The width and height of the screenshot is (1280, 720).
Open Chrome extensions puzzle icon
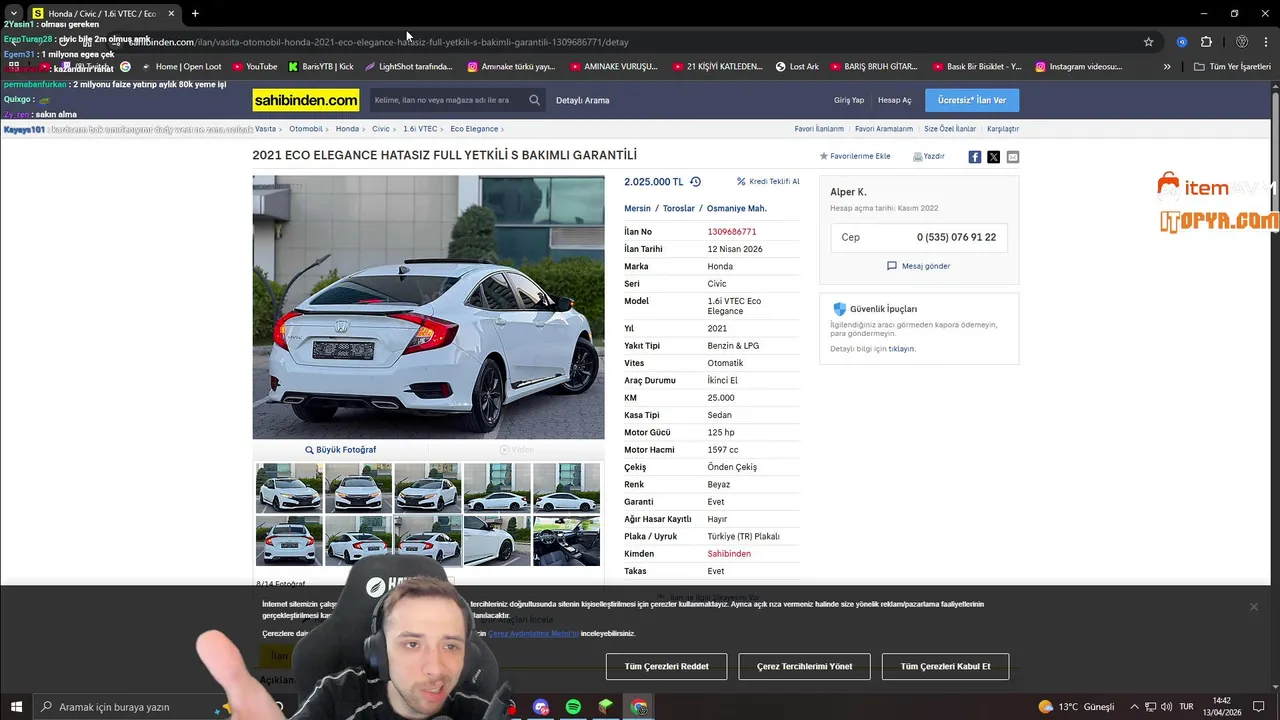point(1206,42)
